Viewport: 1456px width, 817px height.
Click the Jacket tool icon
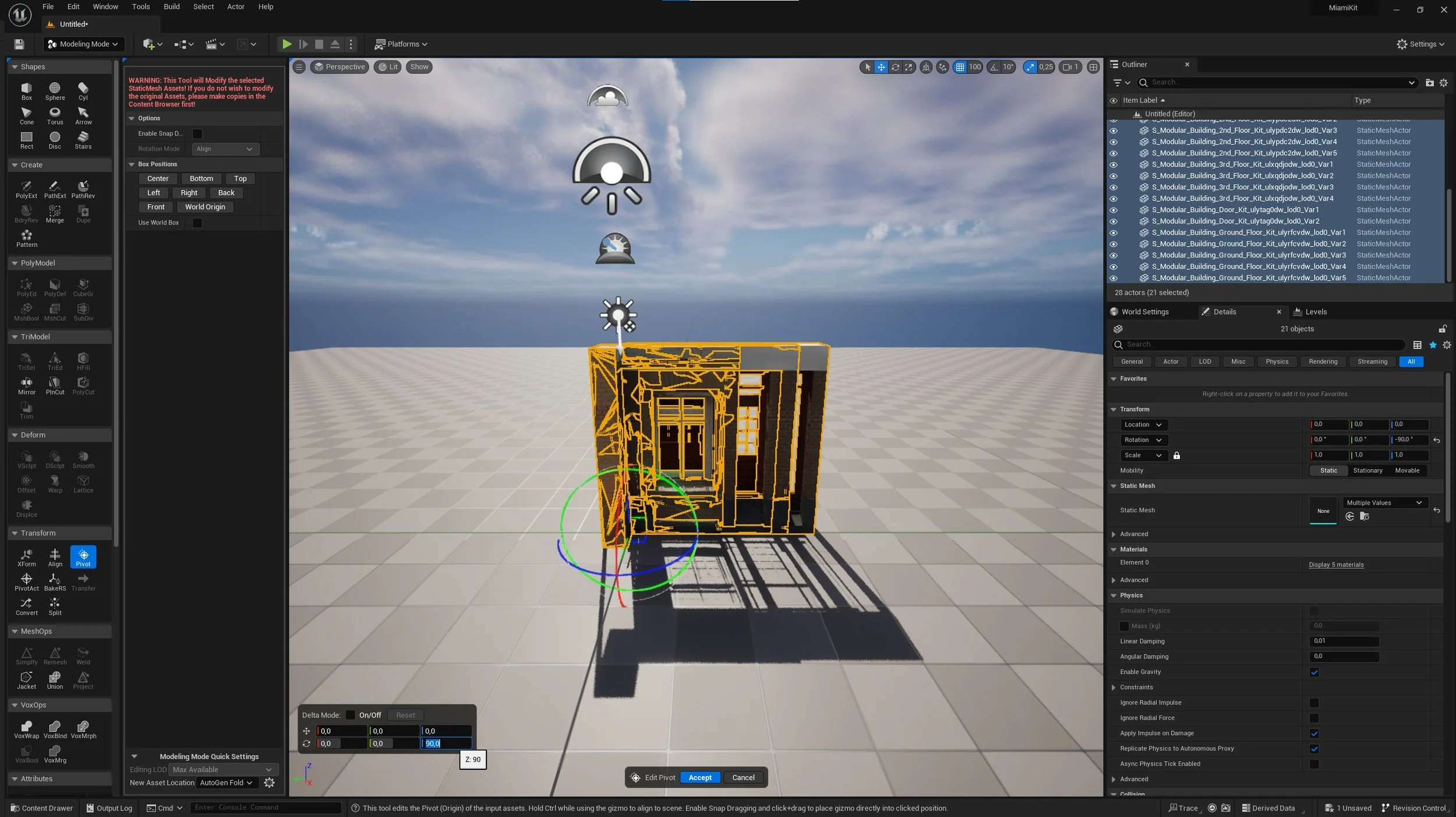pos(26,680)
